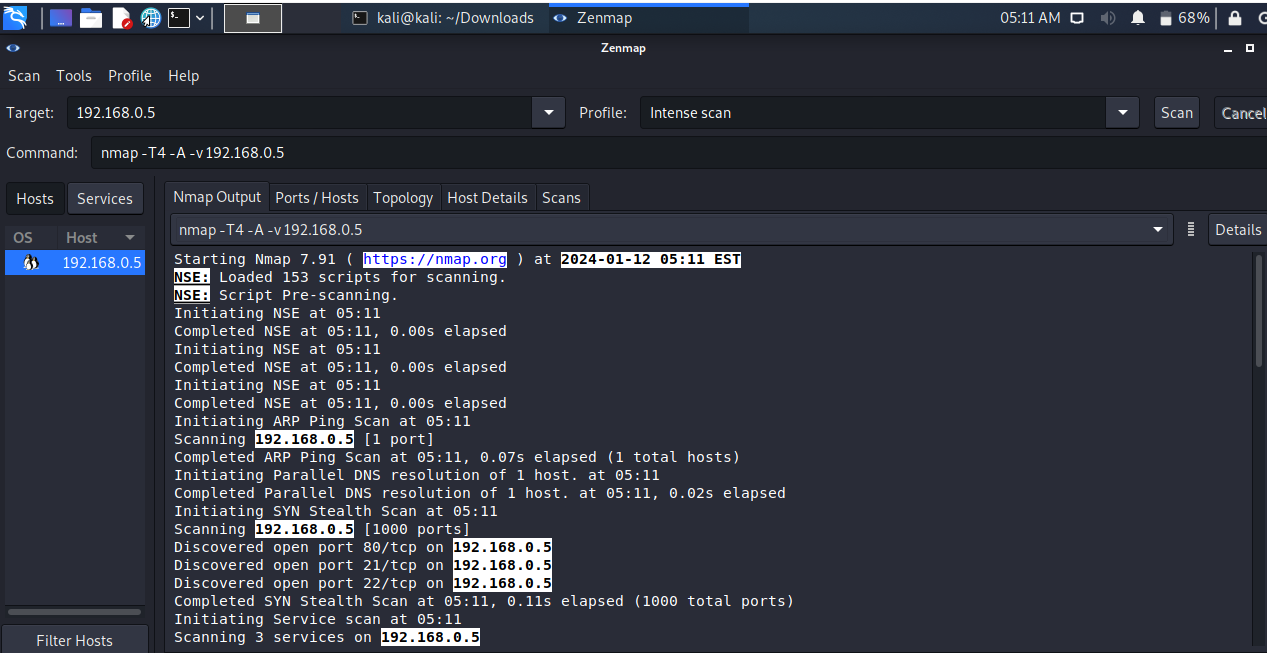
Task: Expand the Target history dropdown
Action: pos(548,113)
